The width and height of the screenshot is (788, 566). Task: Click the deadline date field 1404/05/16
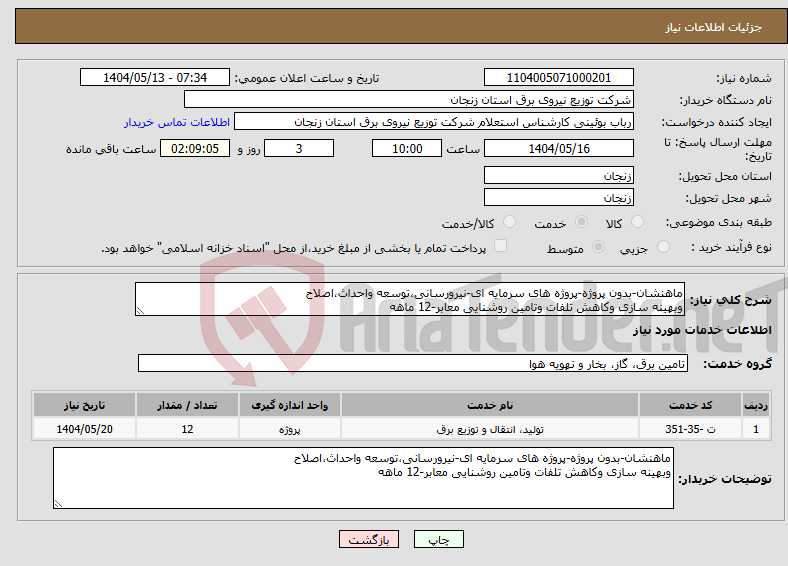tap(558, 148)
